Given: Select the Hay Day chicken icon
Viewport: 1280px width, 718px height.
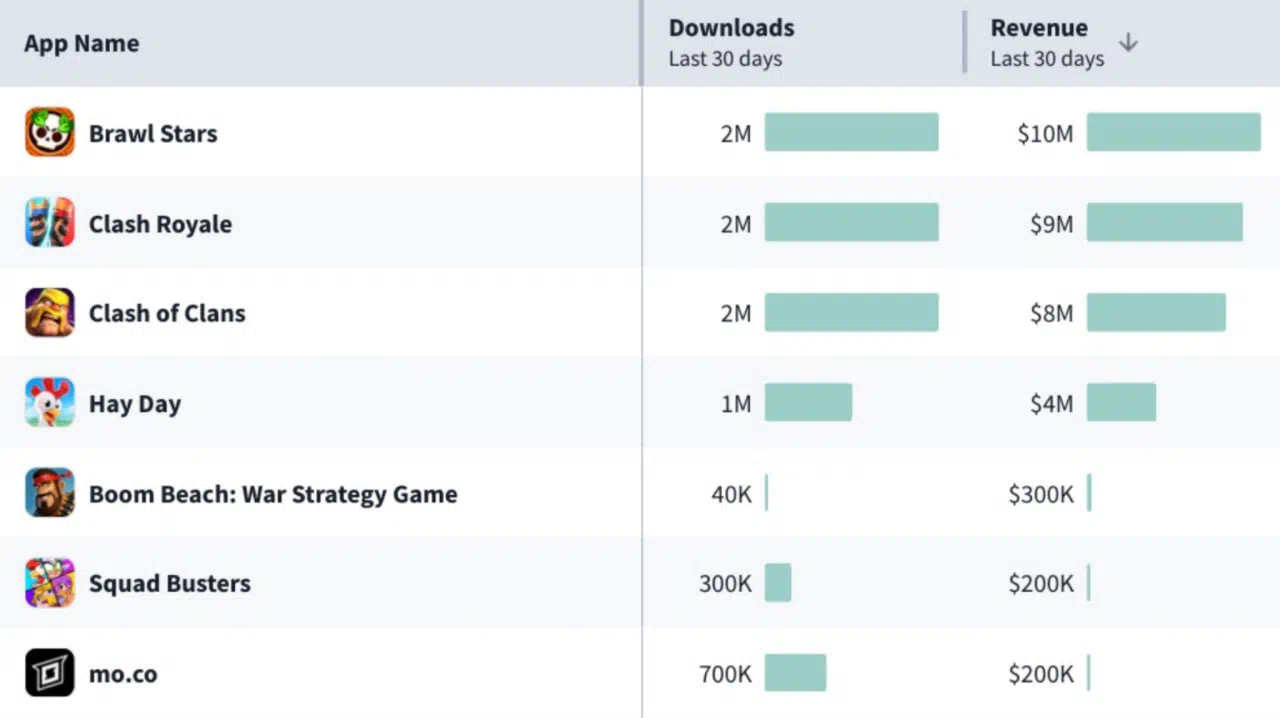Looking at the screenshot, I should [50, 403].
